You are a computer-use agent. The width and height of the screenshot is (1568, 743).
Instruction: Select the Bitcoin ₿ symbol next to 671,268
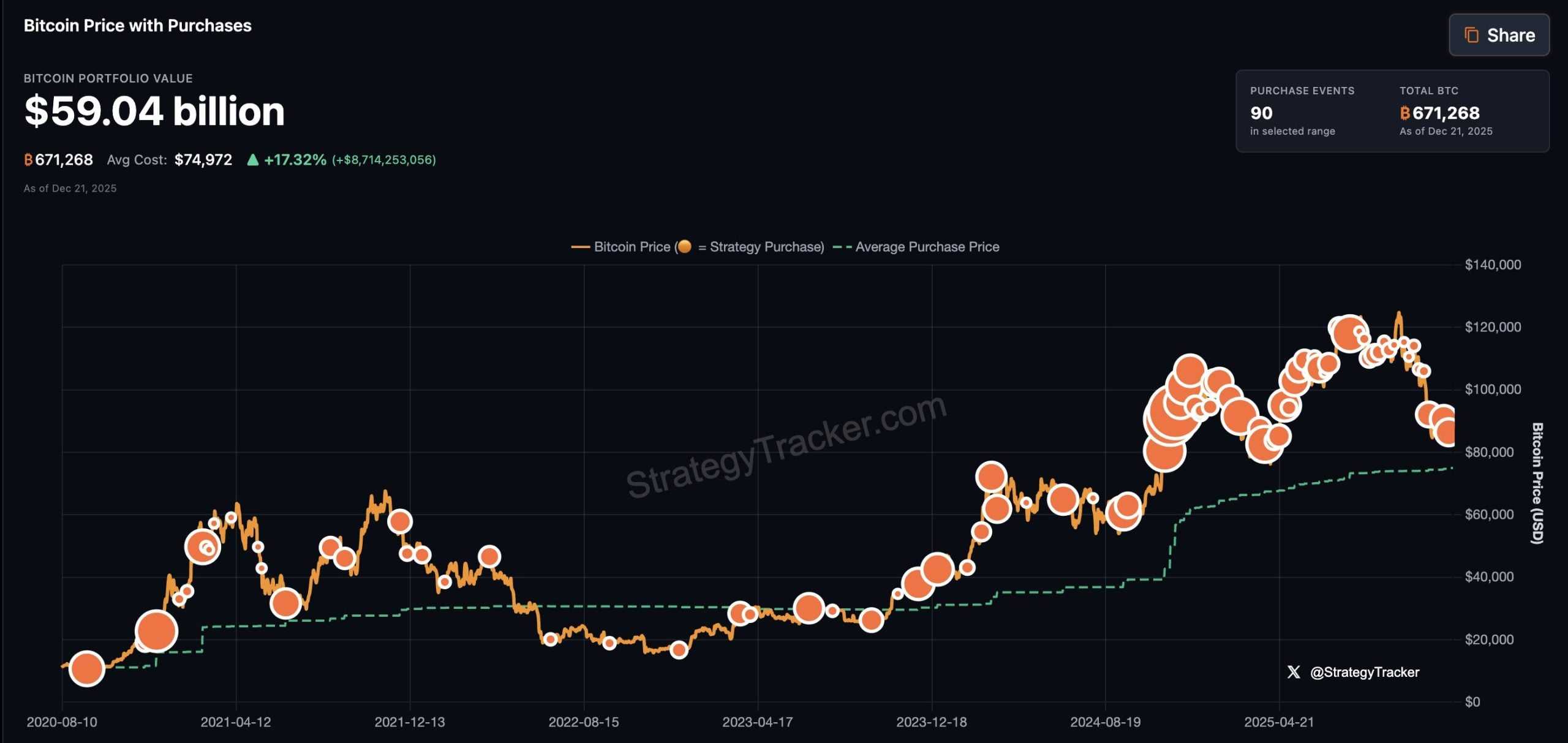tap(27, 159)
